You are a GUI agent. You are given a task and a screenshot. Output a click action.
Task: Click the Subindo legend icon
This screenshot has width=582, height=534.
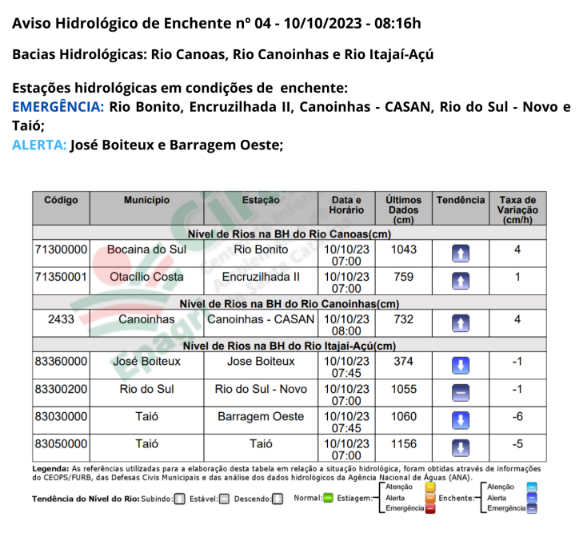180,499
